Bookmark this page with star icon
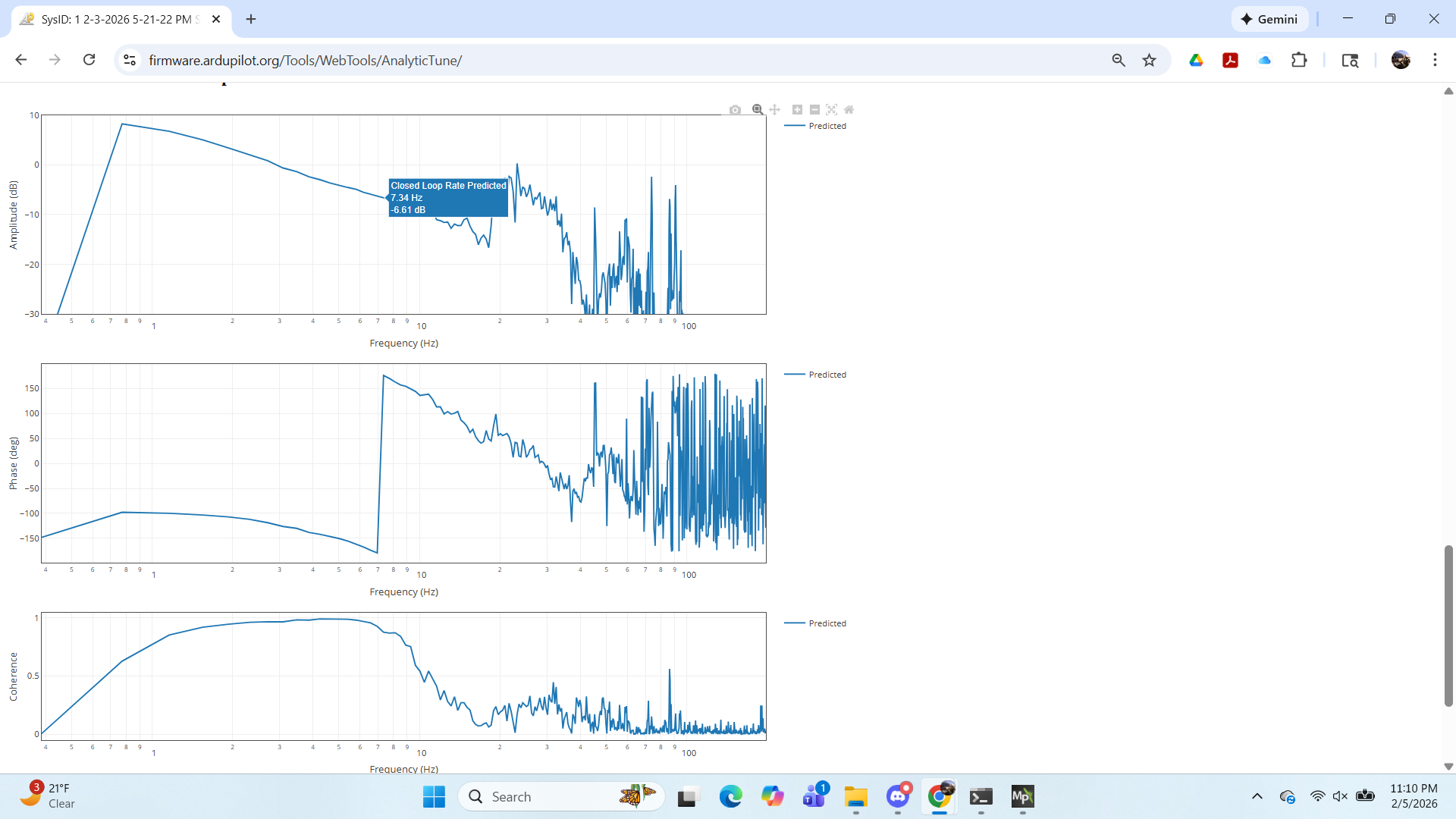The image size is (1456, 819). 1149,60
